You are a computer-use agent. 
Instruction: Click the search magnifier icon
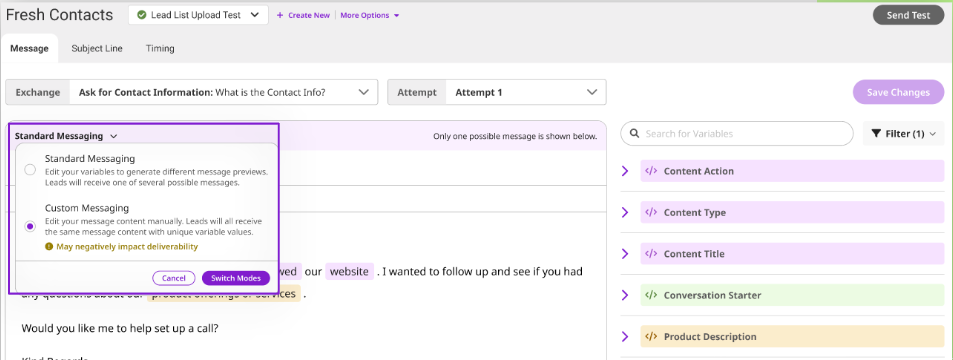click(634, 133)
